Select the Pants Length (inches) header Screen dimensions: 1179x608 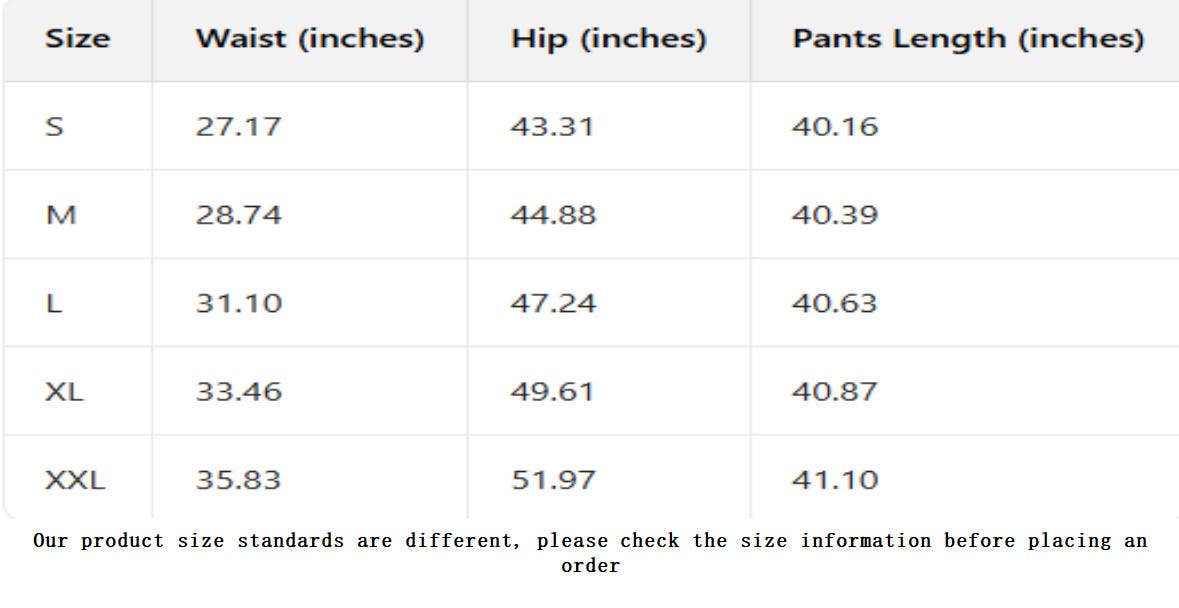tap(967, 39)
